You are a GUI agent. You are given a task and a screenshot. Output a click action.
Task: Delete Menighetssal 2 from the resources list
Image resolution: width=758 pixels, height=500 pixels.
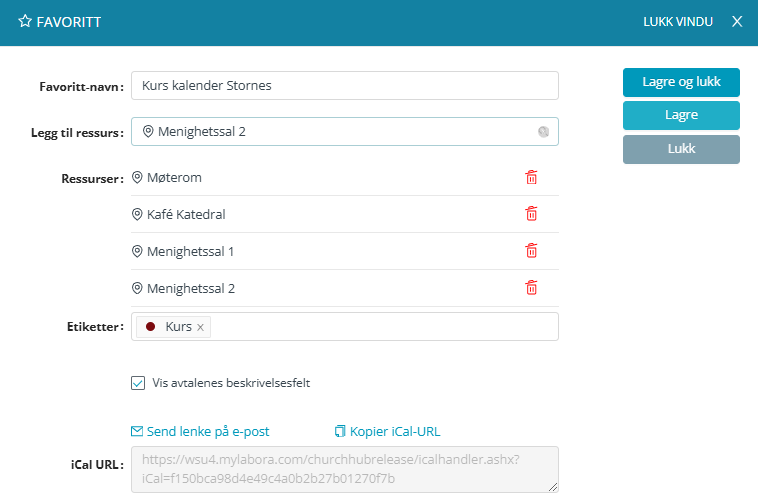pos(531,288)
